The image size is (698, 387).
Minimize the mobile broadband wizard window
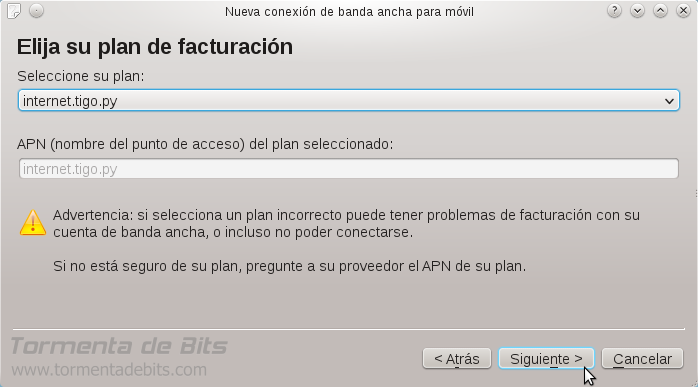(637, 11)
